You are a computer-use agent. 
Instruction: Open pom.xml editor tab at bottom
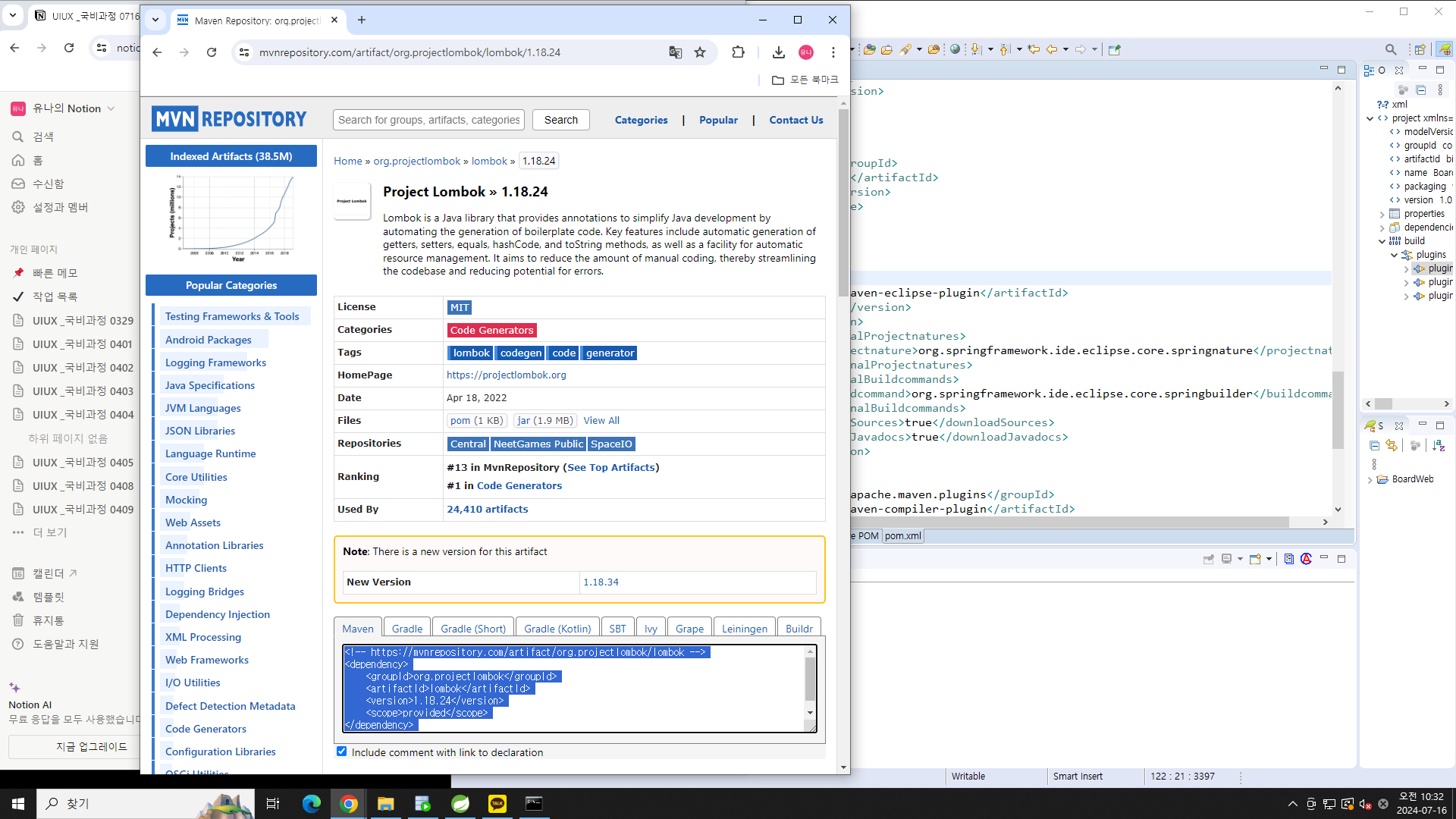point(902,536)
